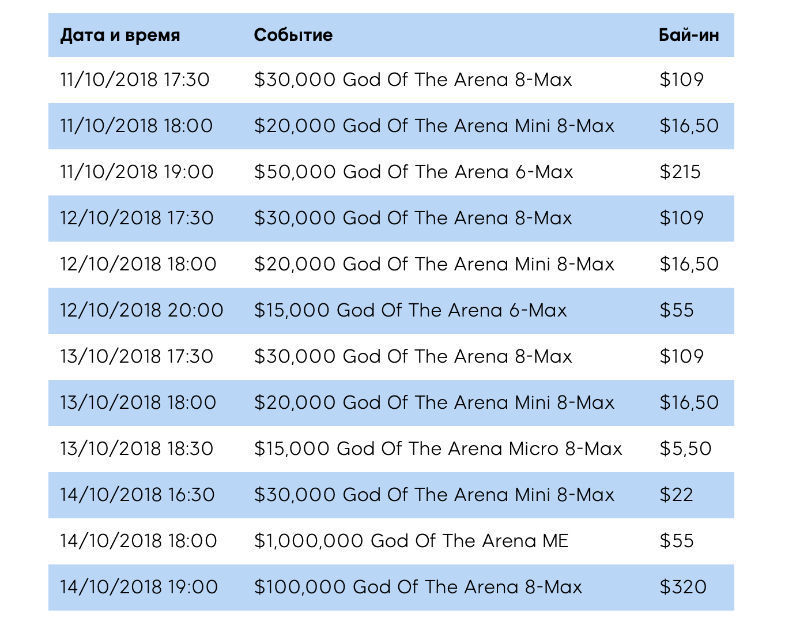Select the 11/10/2018 17:30 date cell
Image resolution: width=800 pixels, height=625 pixels.
click(x=135, y=80)
